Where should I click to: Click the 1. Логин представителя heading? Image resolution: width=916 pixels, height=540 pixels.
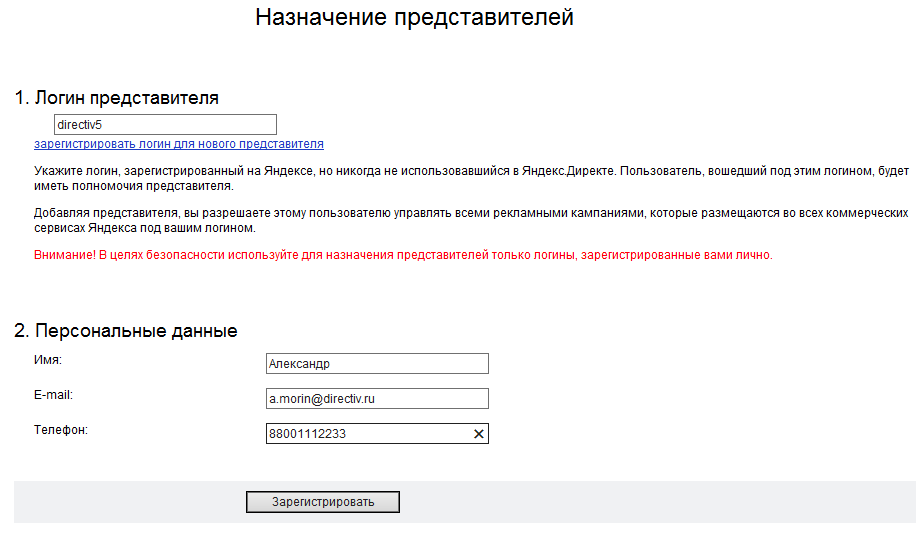pos(117,98)
